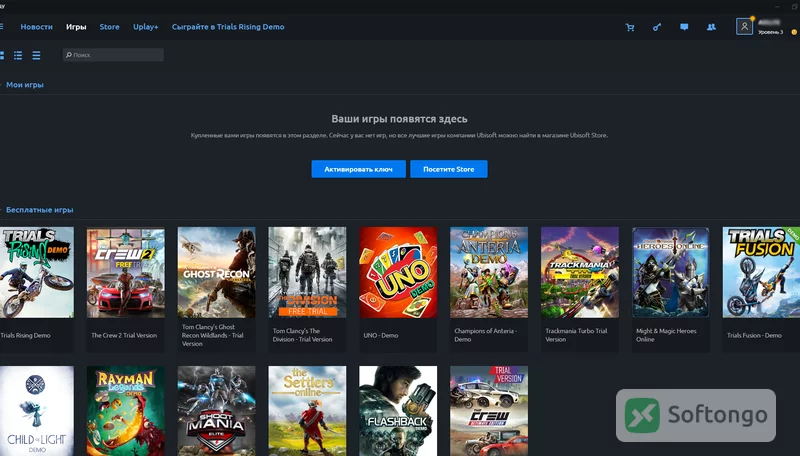Open The Crew 2 Trial Version cover

point(126,272)
